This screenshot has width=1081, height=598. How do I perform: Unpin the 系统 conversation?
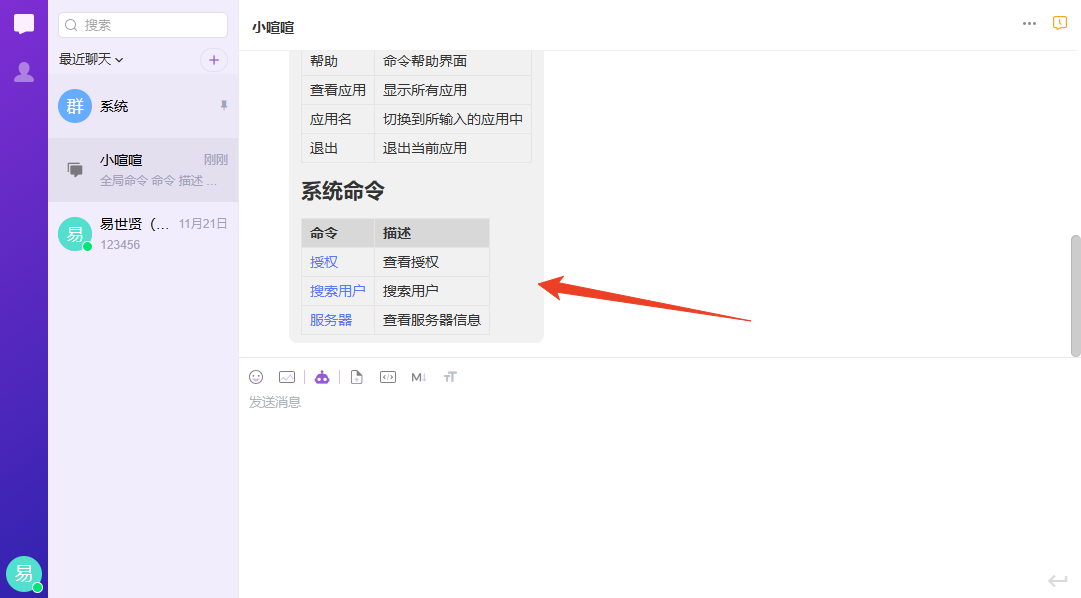[225, 105]
